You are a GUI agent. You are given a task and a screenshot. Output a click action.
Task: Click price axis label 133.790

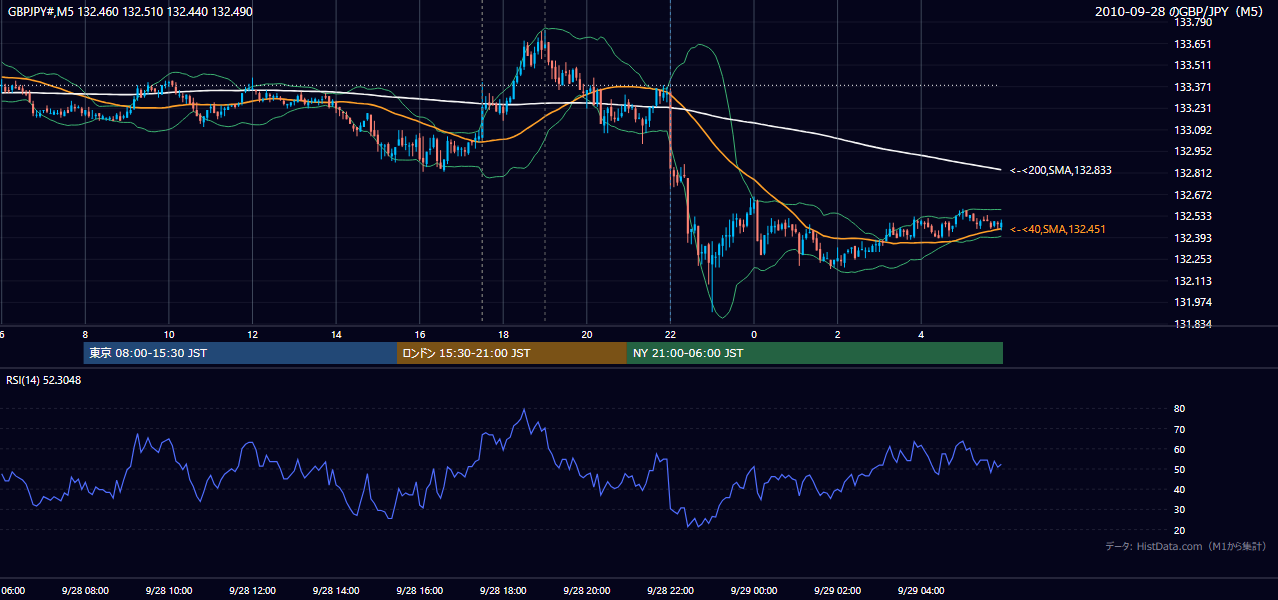click(1193, 22)
